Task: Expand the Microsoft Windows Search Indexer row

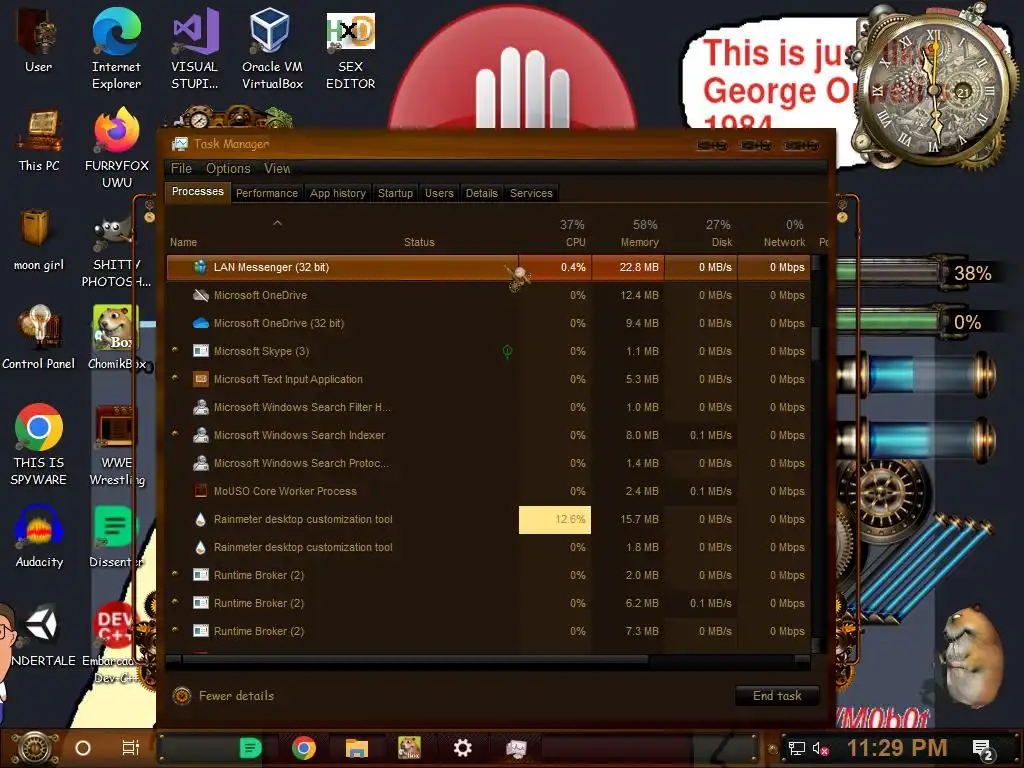Action: pyautogui.click(x=175, y=434)
